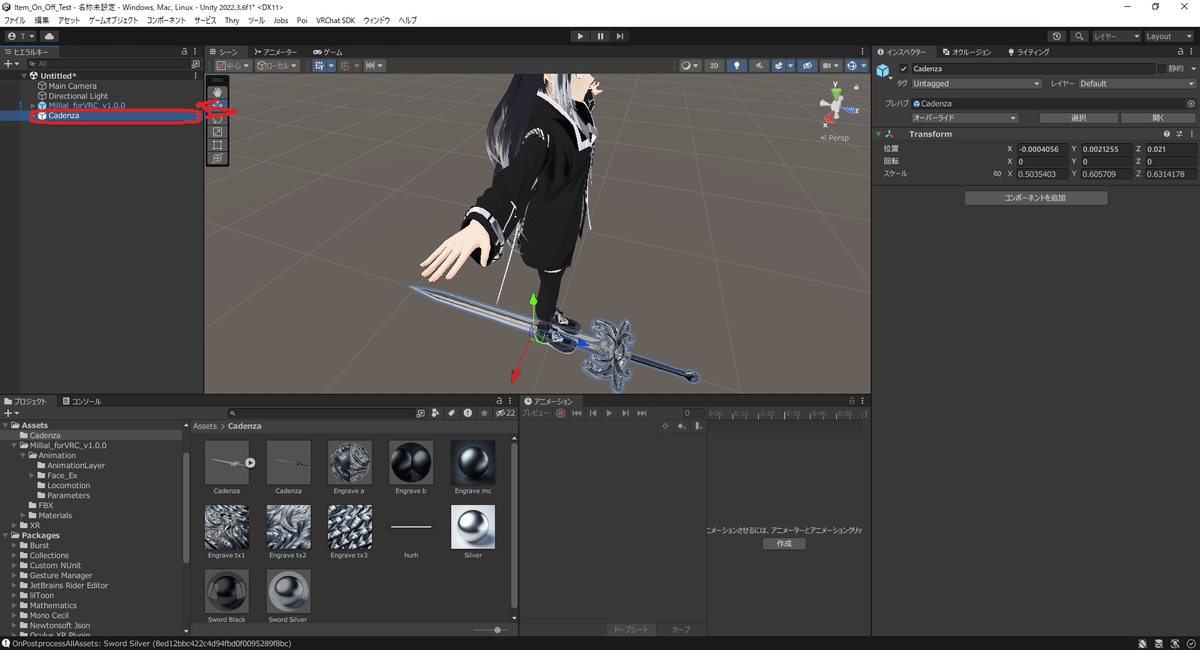The image size is (1200, 650).
Task: Click the prefab Open button
Action: click(1158, 118)
